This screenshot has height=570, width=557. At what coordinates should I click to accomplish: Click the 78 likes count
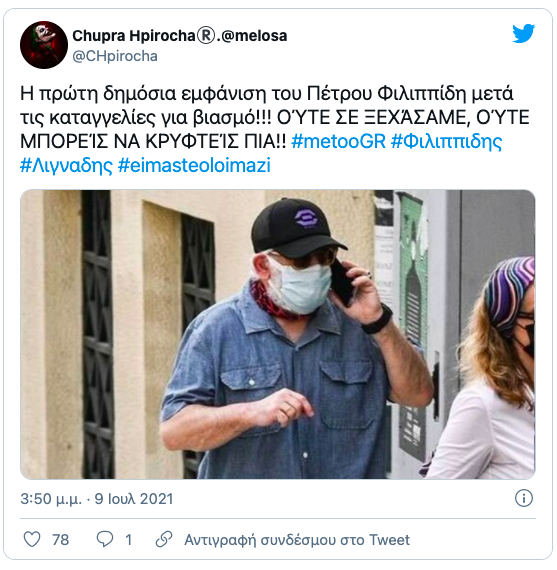tap(60, 540)
